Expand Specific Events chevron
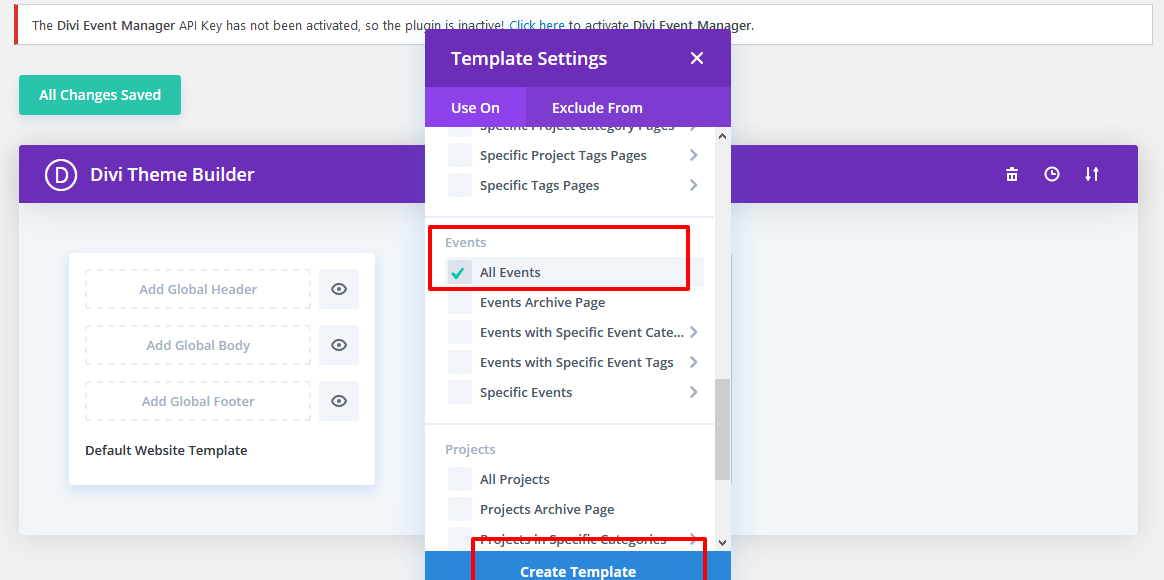This screenshot has height=580, width=1164. coord(693,392)
